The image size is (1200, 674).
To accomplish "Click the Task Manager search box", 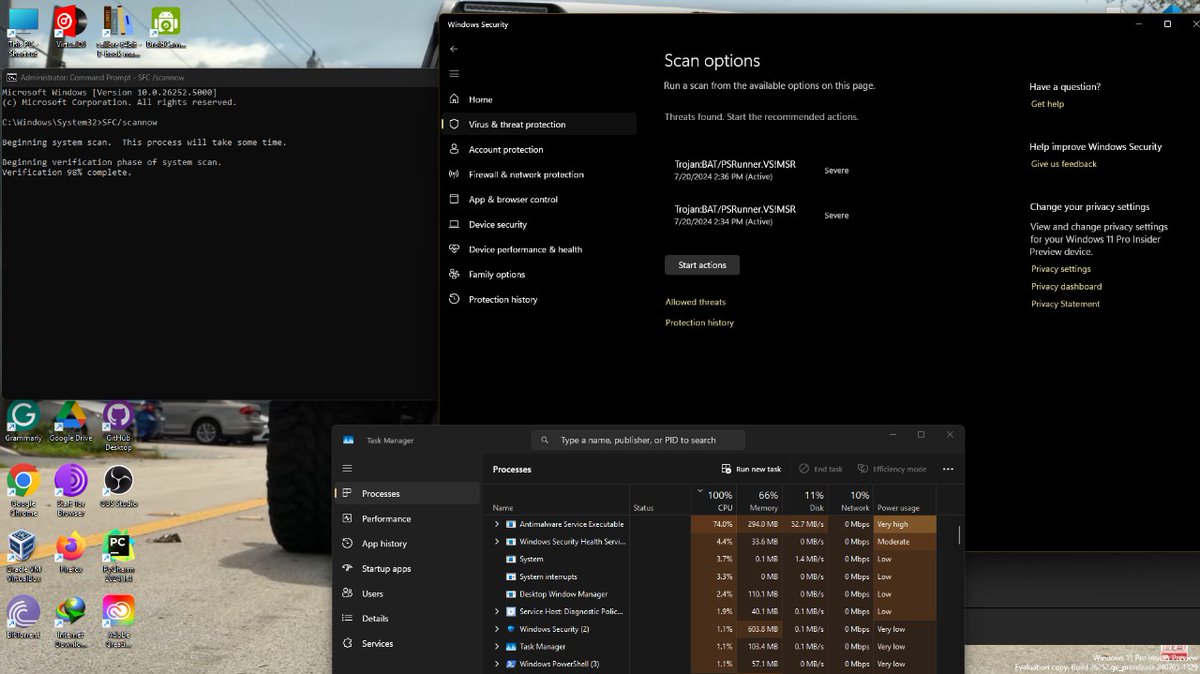I will [638, 440].
